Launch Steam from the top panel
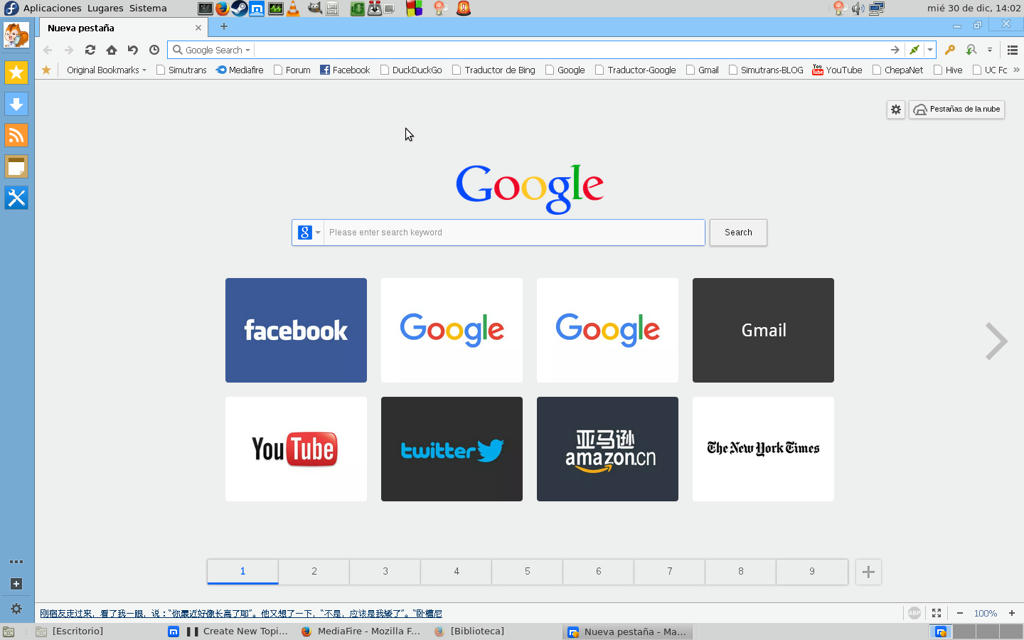This screenshot has height=640, width=1024. (240, 8)
